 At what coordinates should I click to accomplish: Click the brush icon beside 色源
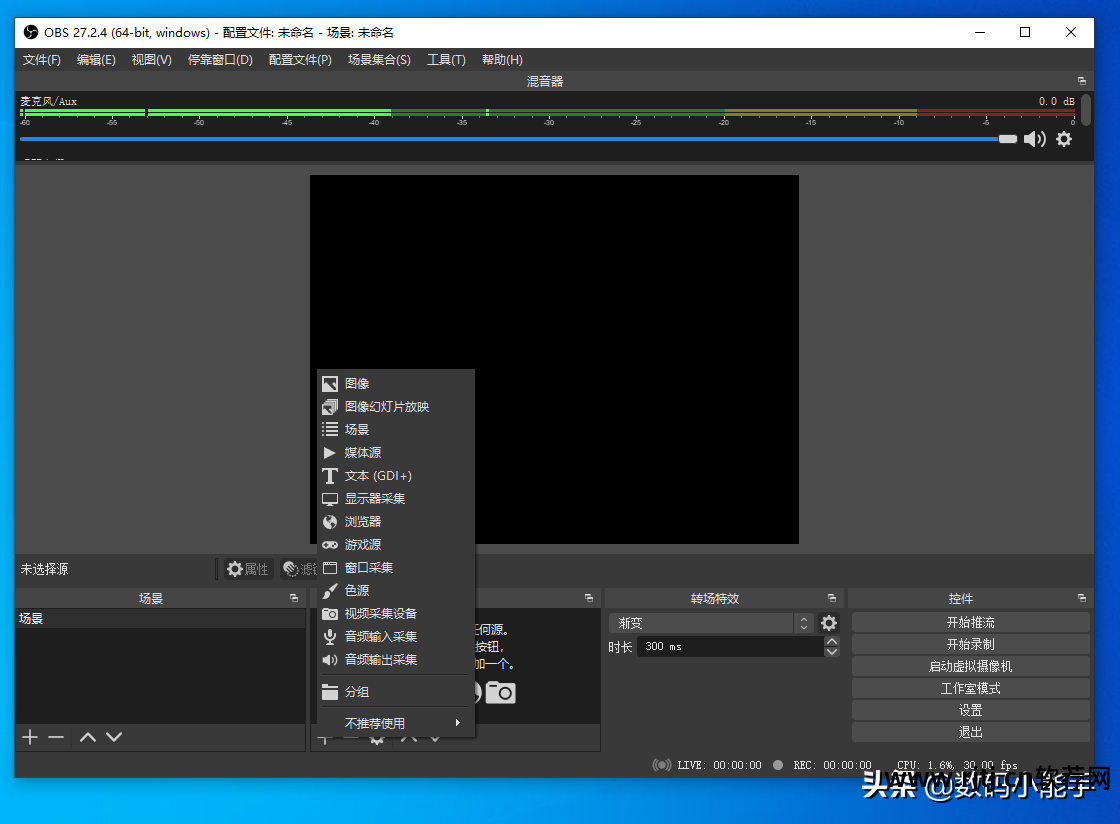(x=329, y=591)
